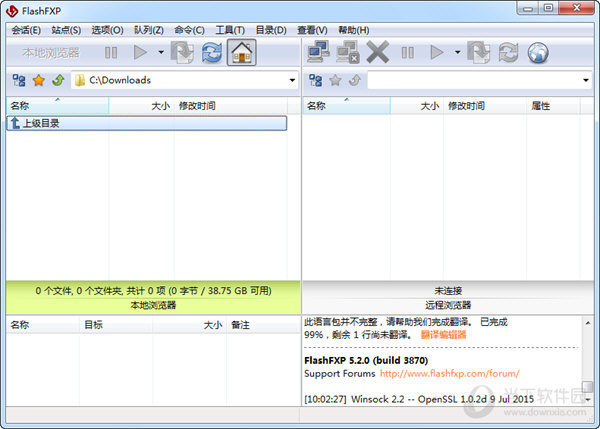Viewport: 600px width, 429px height.
Task: Click the local status text showing 38.75 GB
Action: tap(153, 291)
